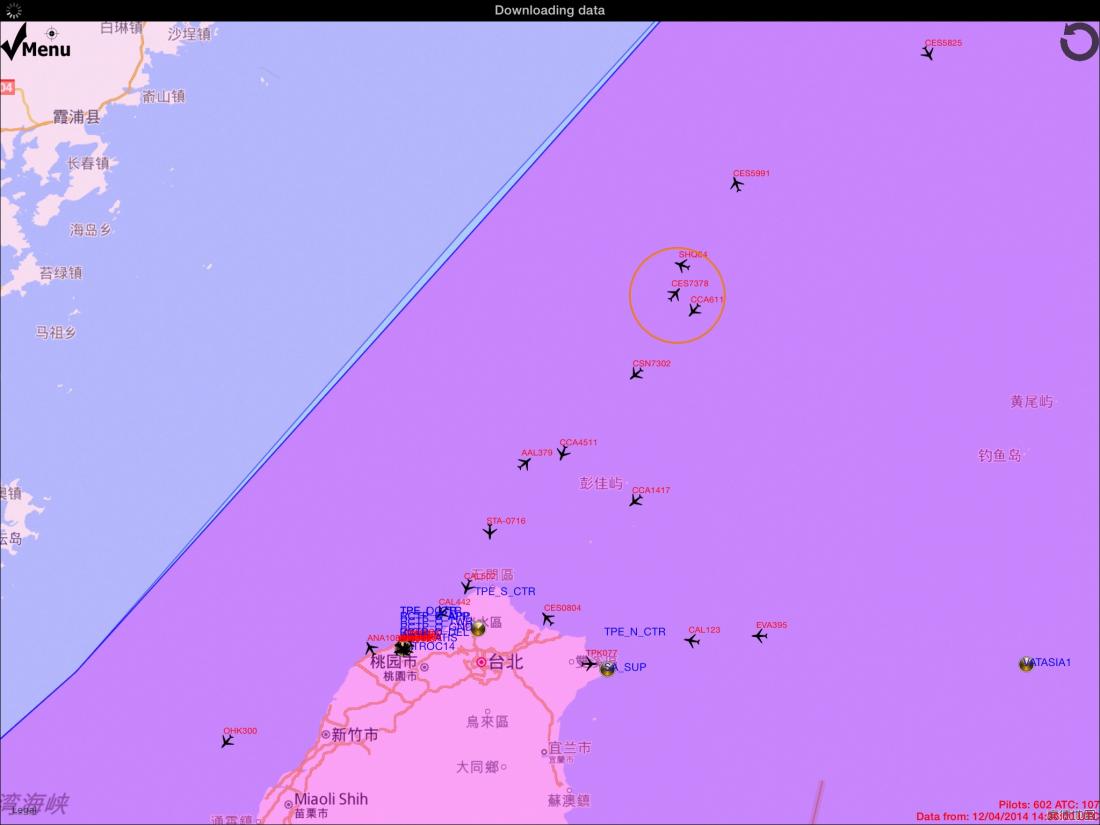Tap the VATASIA1 controller marker
The height and width of the screenshot is (825, 1100).
pos(1026,664)
